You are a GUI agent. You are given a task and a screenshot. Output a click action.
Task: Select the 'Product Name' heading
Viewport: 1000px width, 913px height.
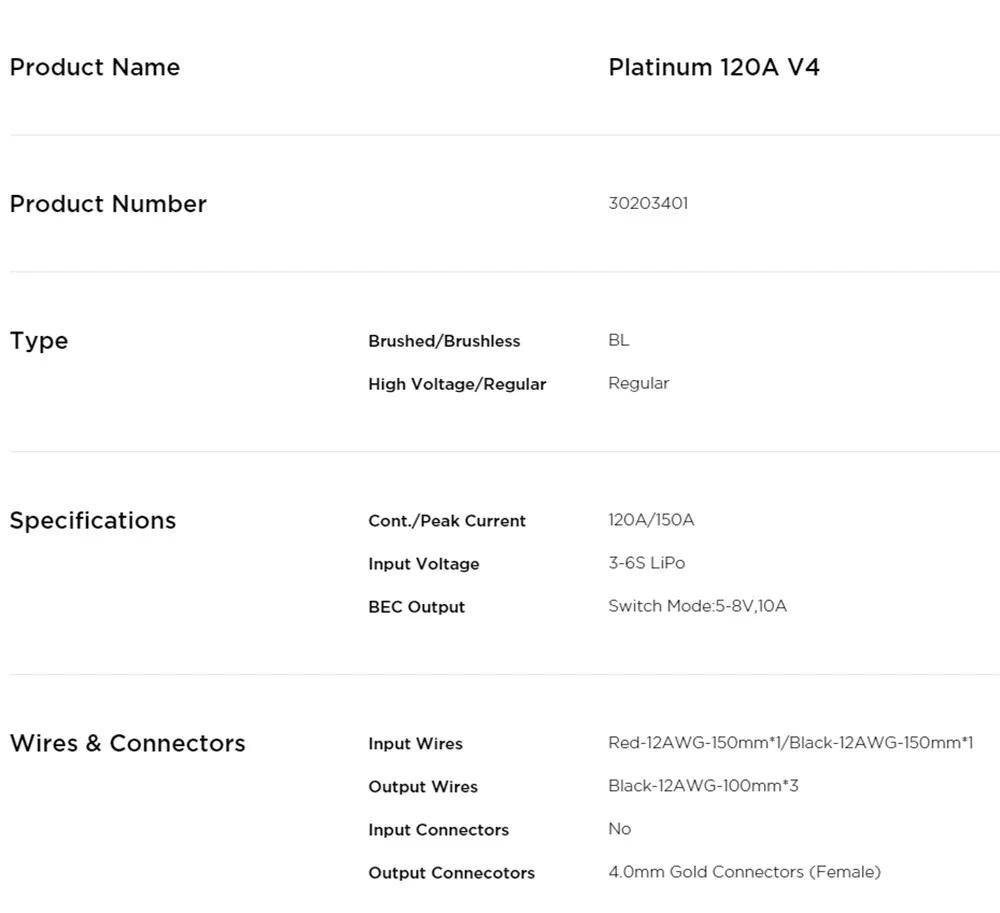pyautogui.click(x=95, y=67)
